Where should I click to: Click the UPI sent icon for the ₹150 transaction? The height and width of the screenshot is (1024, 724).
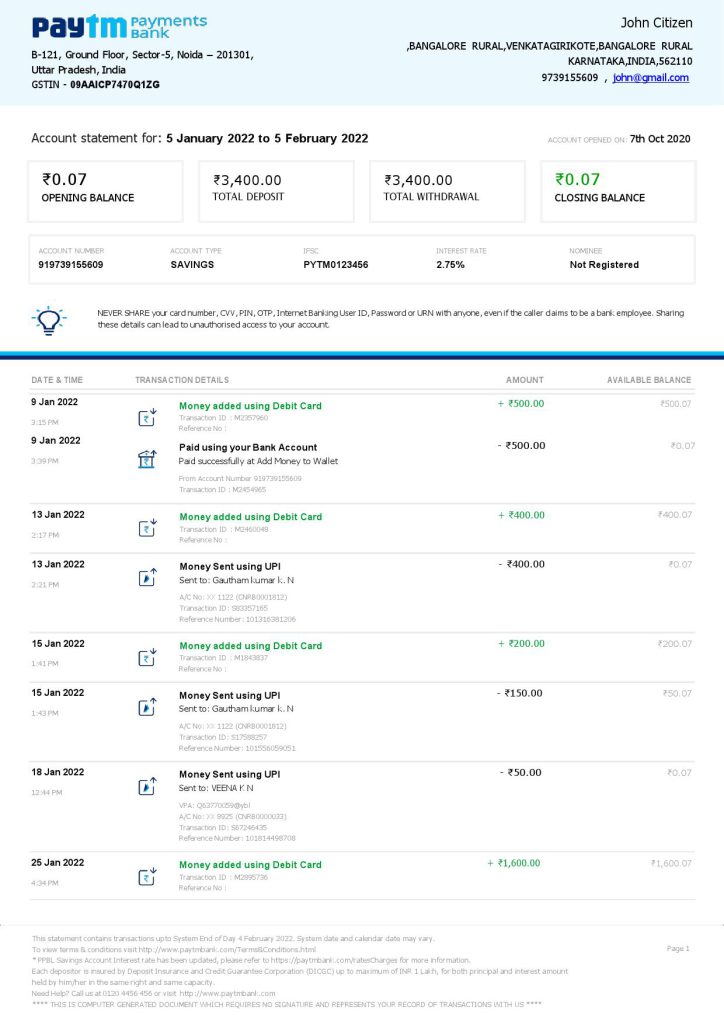click(x=147, y=707)
